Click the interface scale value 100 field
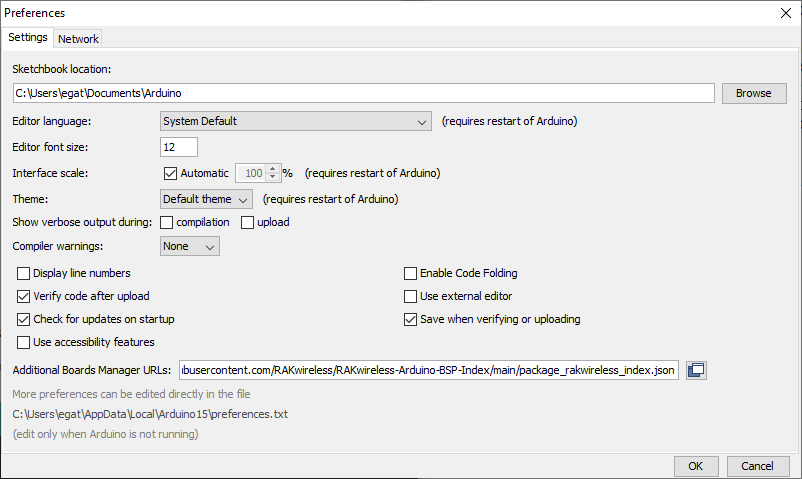 252,173
